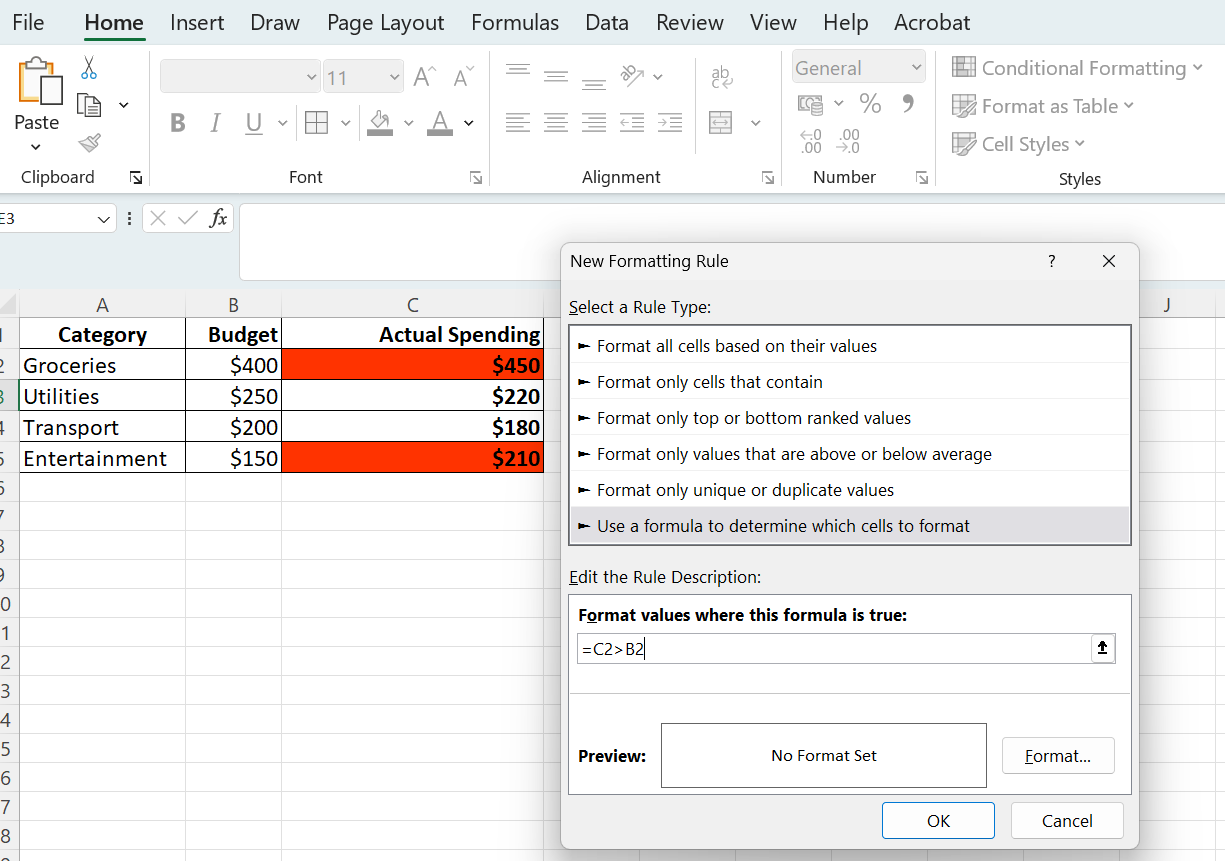The height and width of the screenshot is (861, 1225).
Task: Apply Comma Style
Action: click(x=908, y=103)
